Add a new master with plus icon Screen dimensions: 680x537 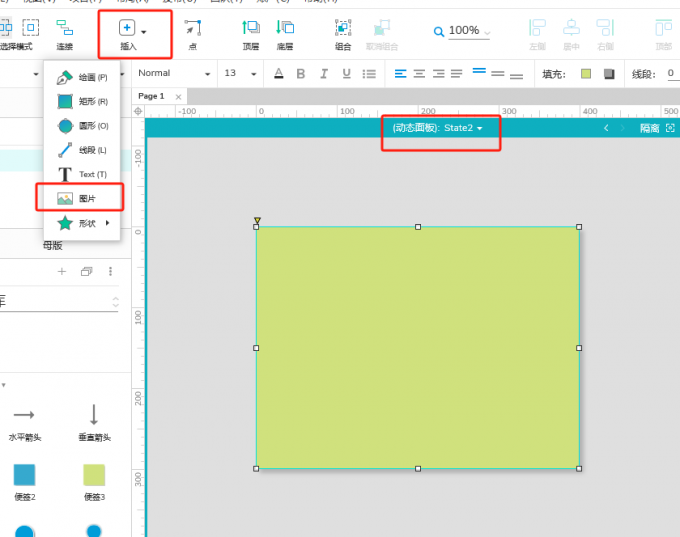click(x=62, y=272)
